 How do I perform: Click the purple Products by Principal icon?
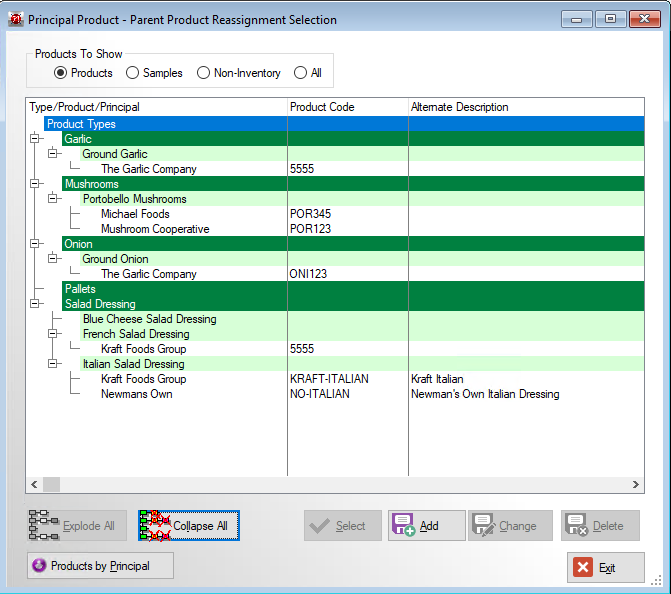39,565
